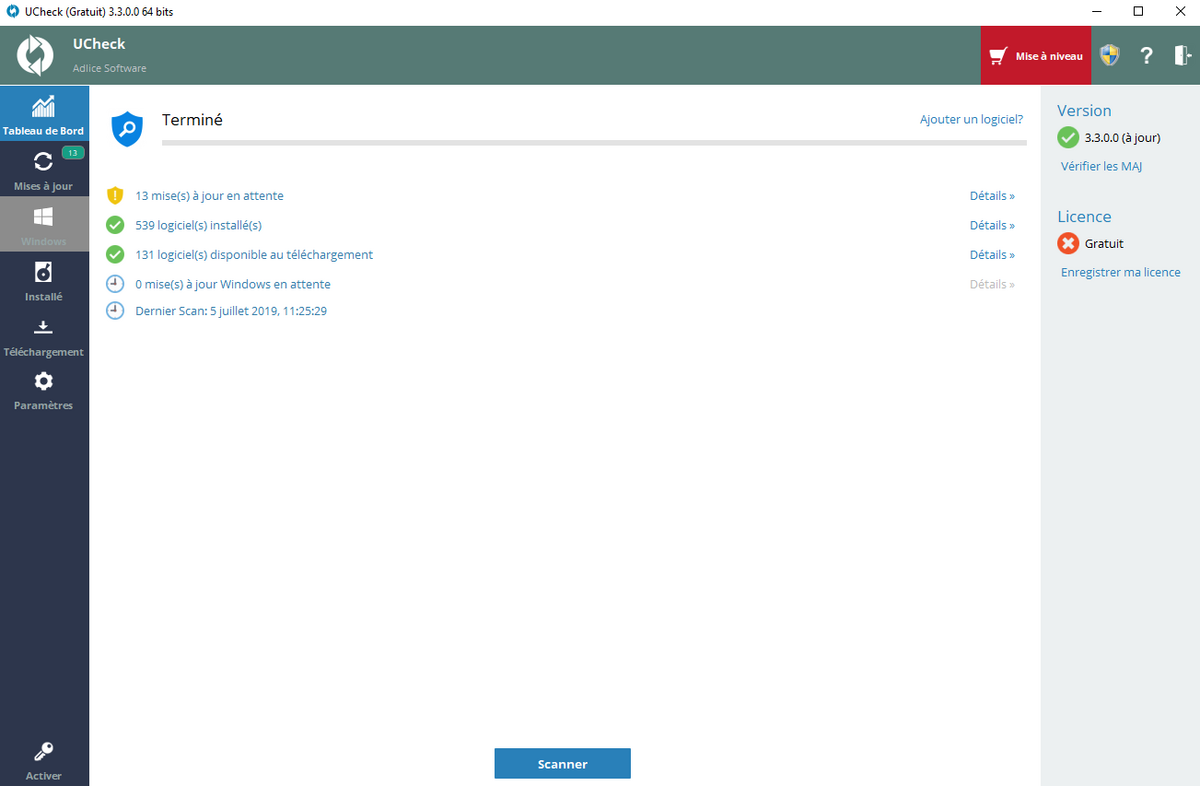Click the Gratuit licence text
The image size is (1200, 786).
coord(1104,244)
